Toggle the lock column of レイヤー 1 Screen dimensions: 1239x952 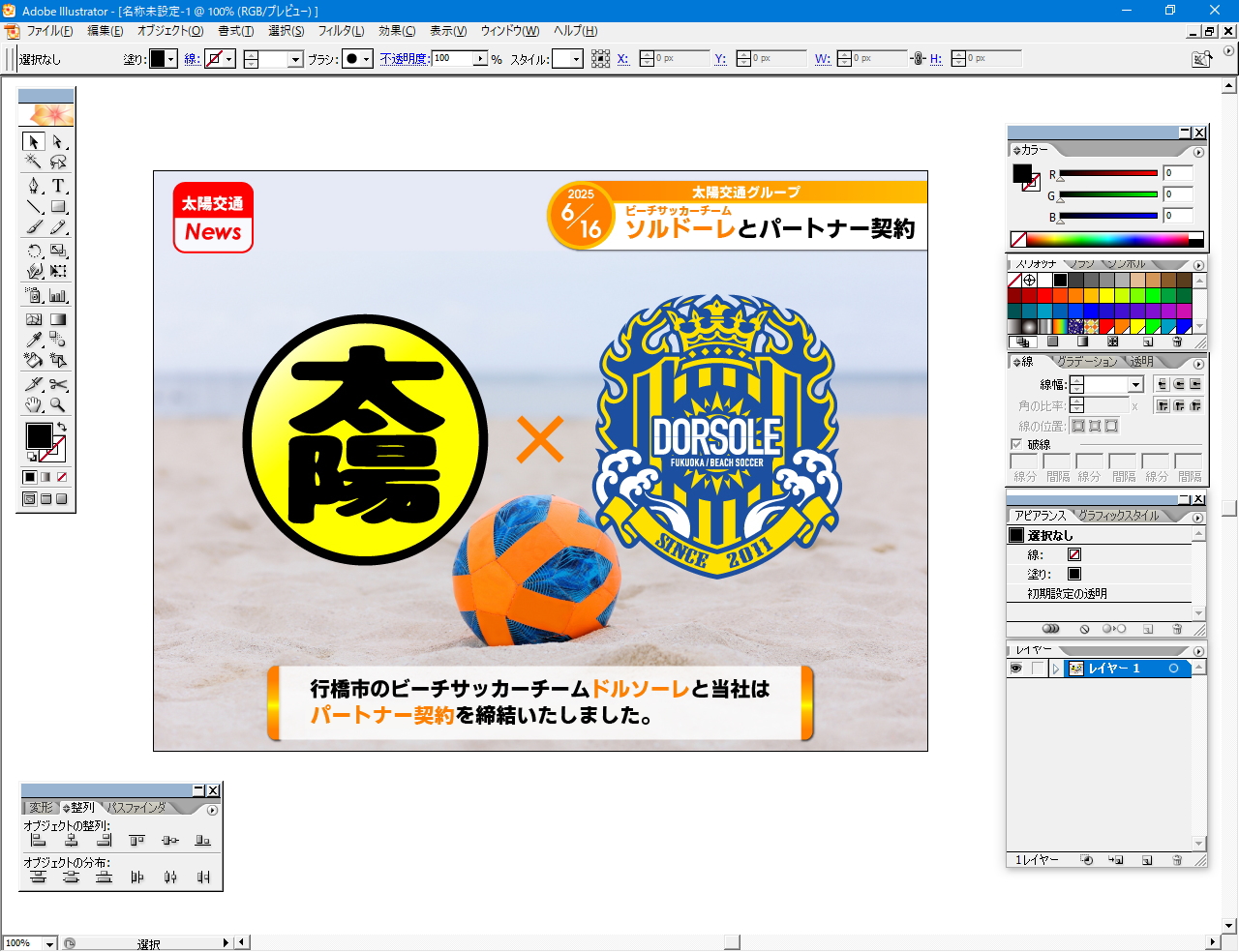1039,669
